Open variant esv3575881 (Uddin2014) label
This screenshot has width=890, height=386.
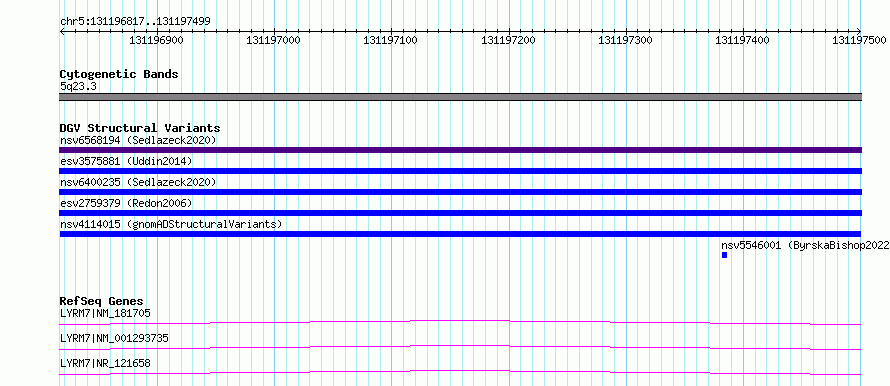tap(126, 161)
